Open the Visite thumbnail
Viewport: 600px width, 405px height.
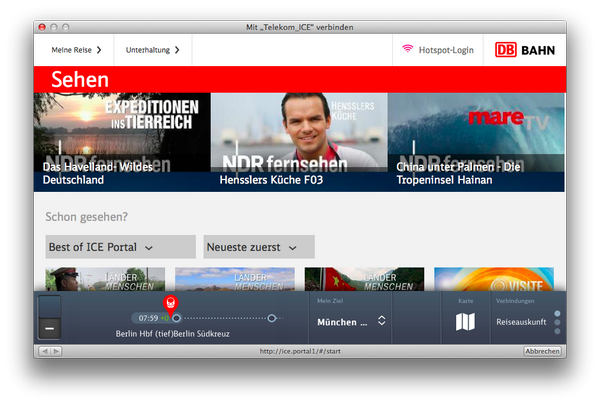[x=494, y=279]
